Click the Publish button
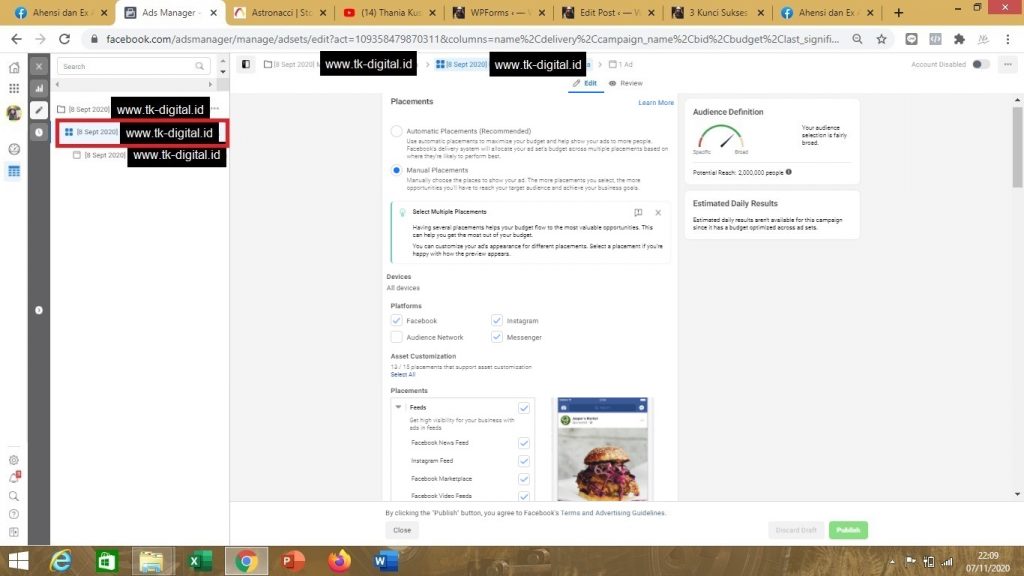 tap(847, 530)
